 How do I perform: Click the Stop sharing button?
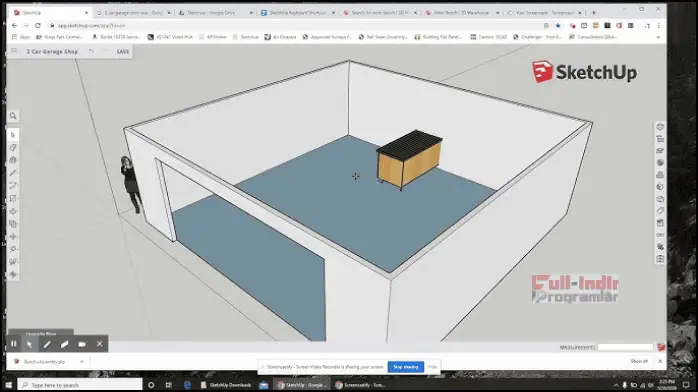coord(406,367)
